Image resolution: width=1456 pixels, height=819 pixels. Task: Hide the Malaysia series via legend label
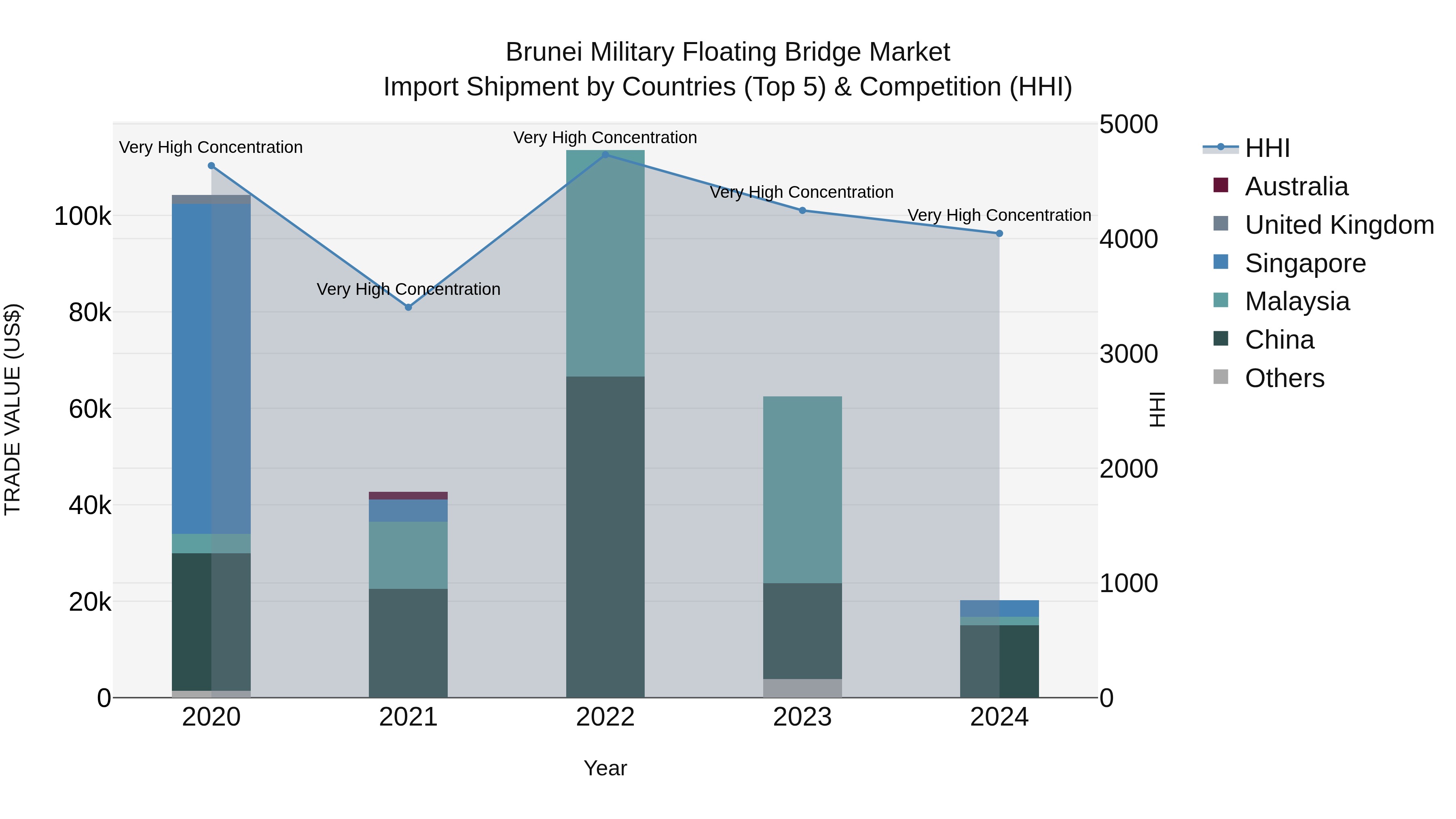click(x=1297, y=301)
